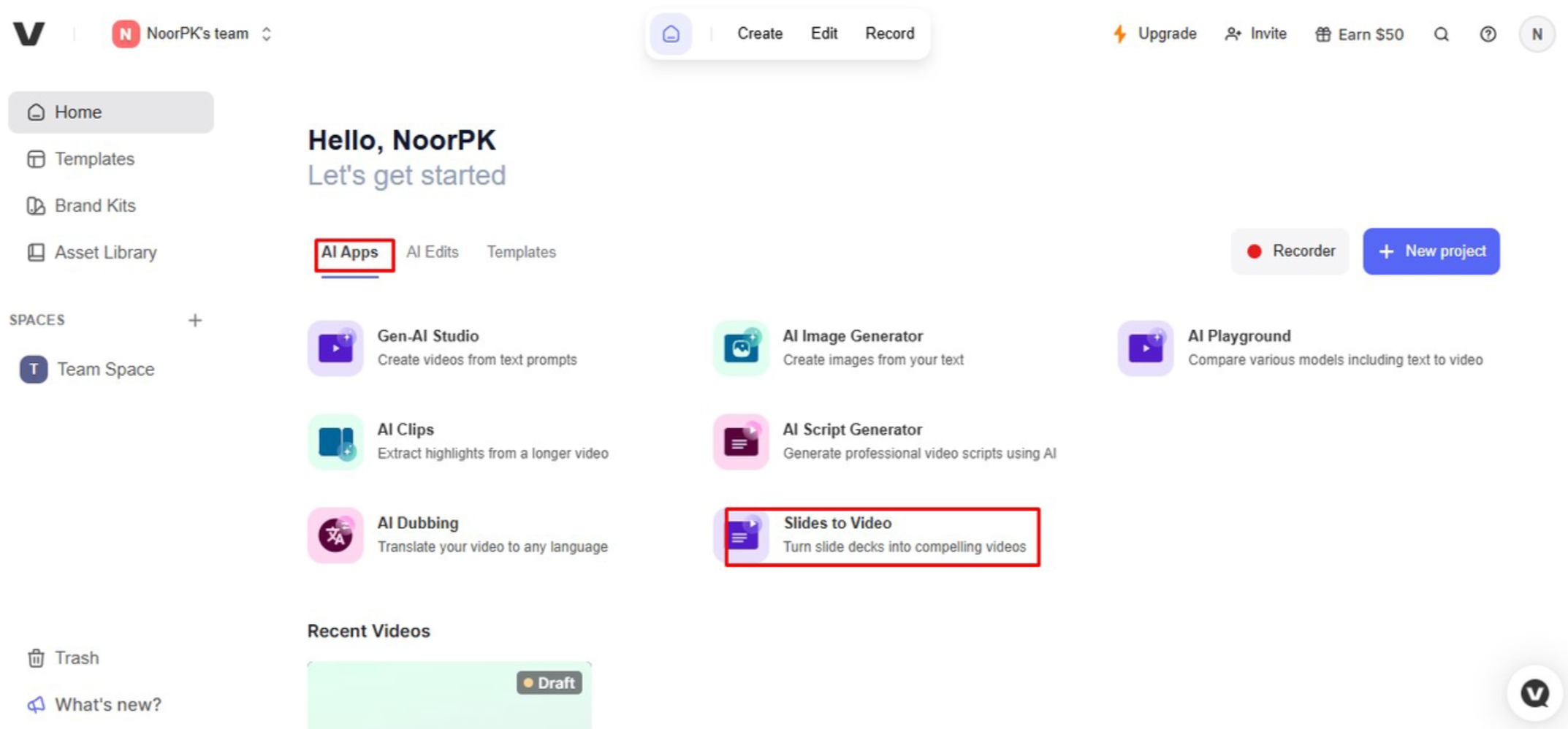This screenshot has height=729, width=1568.
Task: Open AI Script Generator title text
Action: tap(853, 430)
